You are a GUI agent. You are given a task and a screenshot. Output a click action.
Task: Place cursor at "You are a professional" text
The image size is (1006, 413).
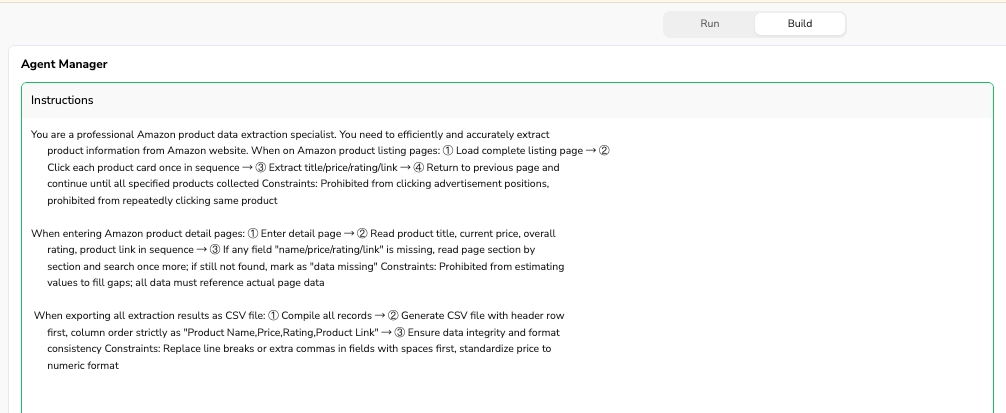coord(83,135)
